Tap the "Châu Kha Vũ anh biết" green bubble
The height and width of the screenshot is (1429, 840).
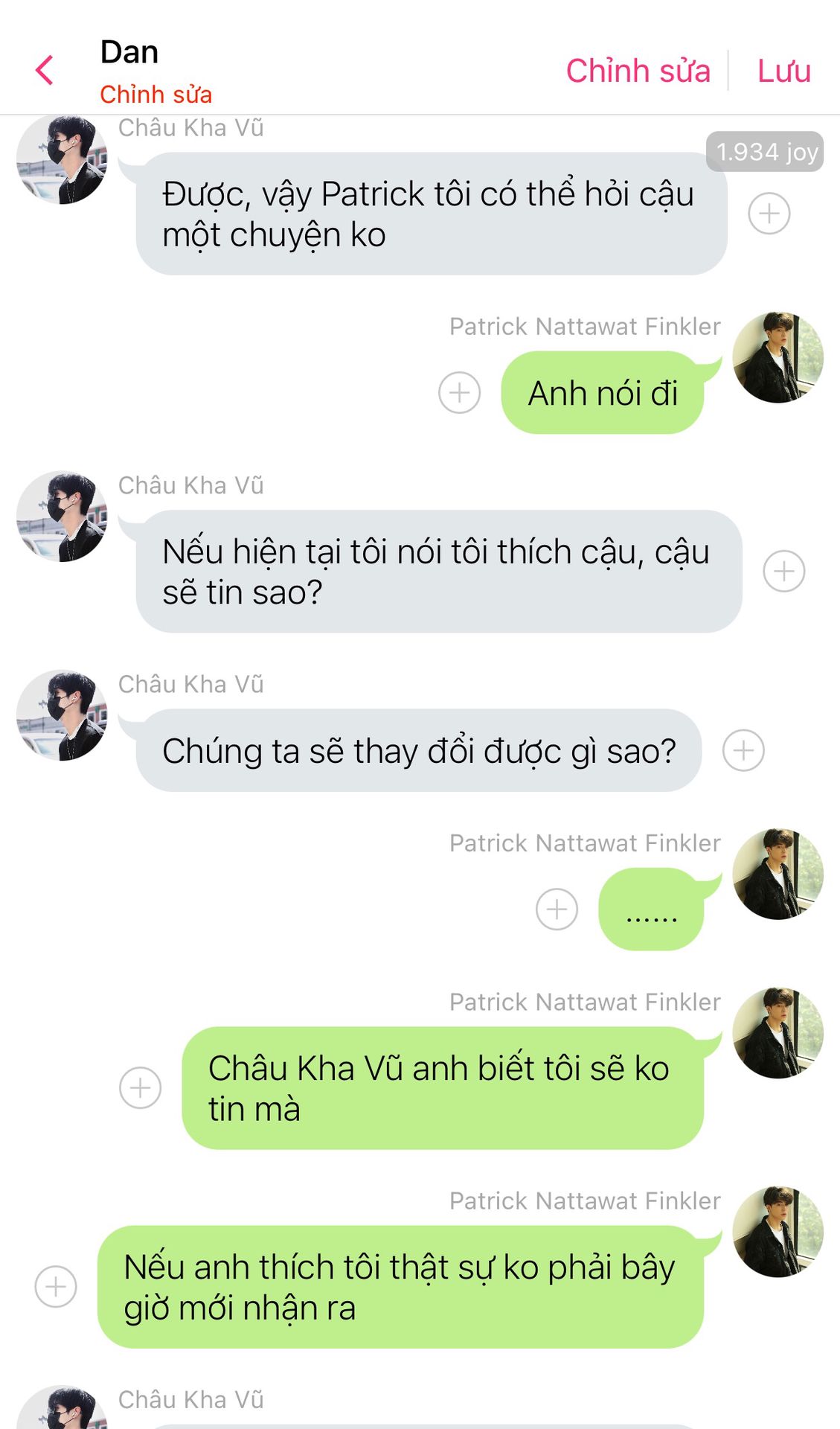pos(442,1087)
